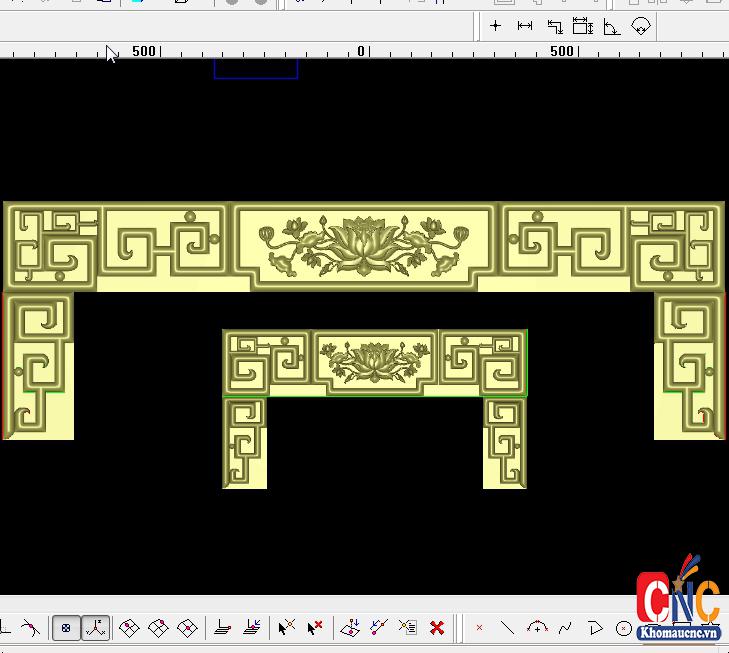Click the small red point tool
The image size is (729, 653).
point(479,628)
